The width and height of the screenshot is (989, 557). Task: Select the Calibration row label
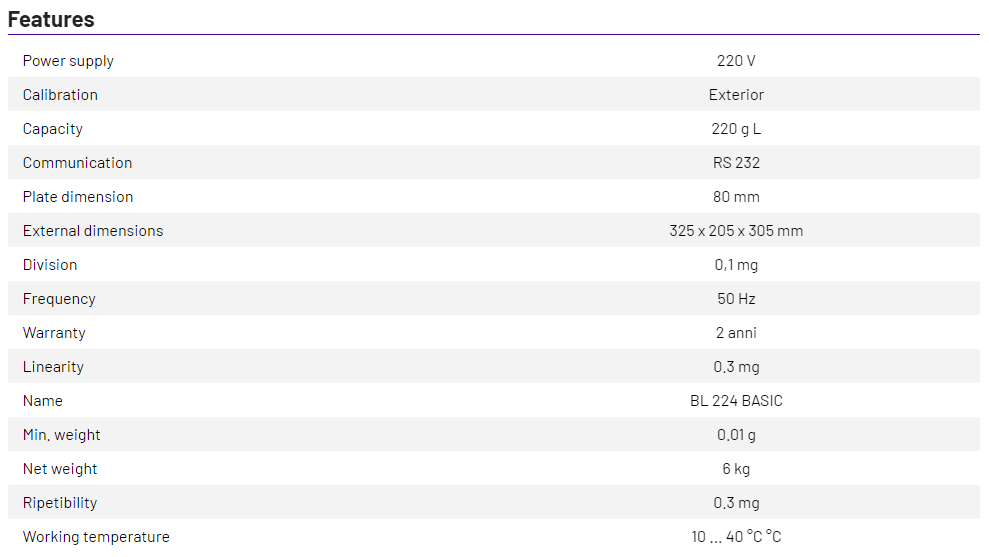60,95
